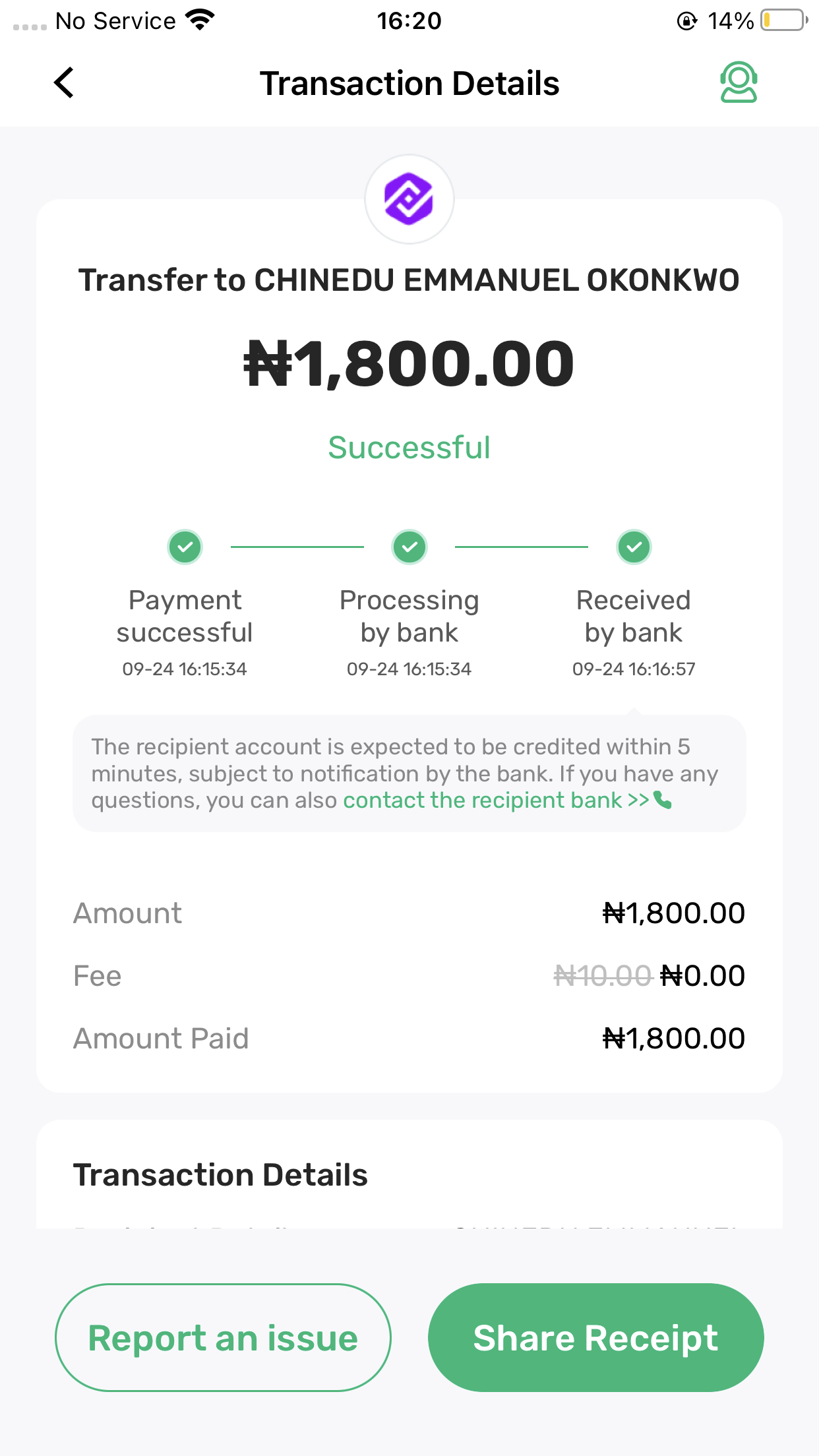Tap the Processing by bank checkmark

point(409,547)
